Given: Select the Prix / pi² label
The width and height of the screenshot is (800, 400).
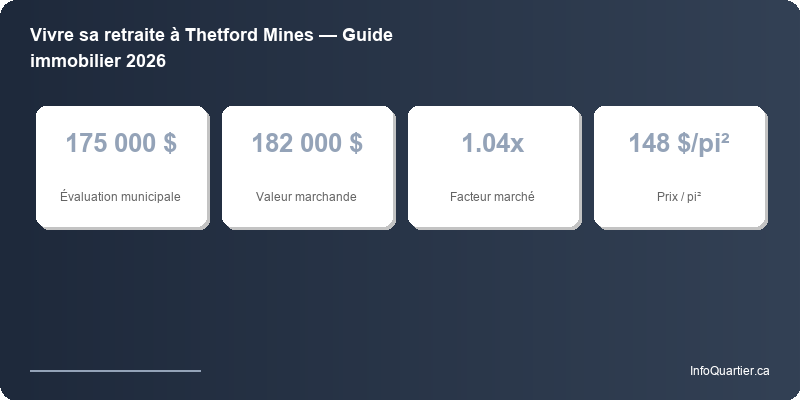Looking at the screenshot, I should click(678, 197).
